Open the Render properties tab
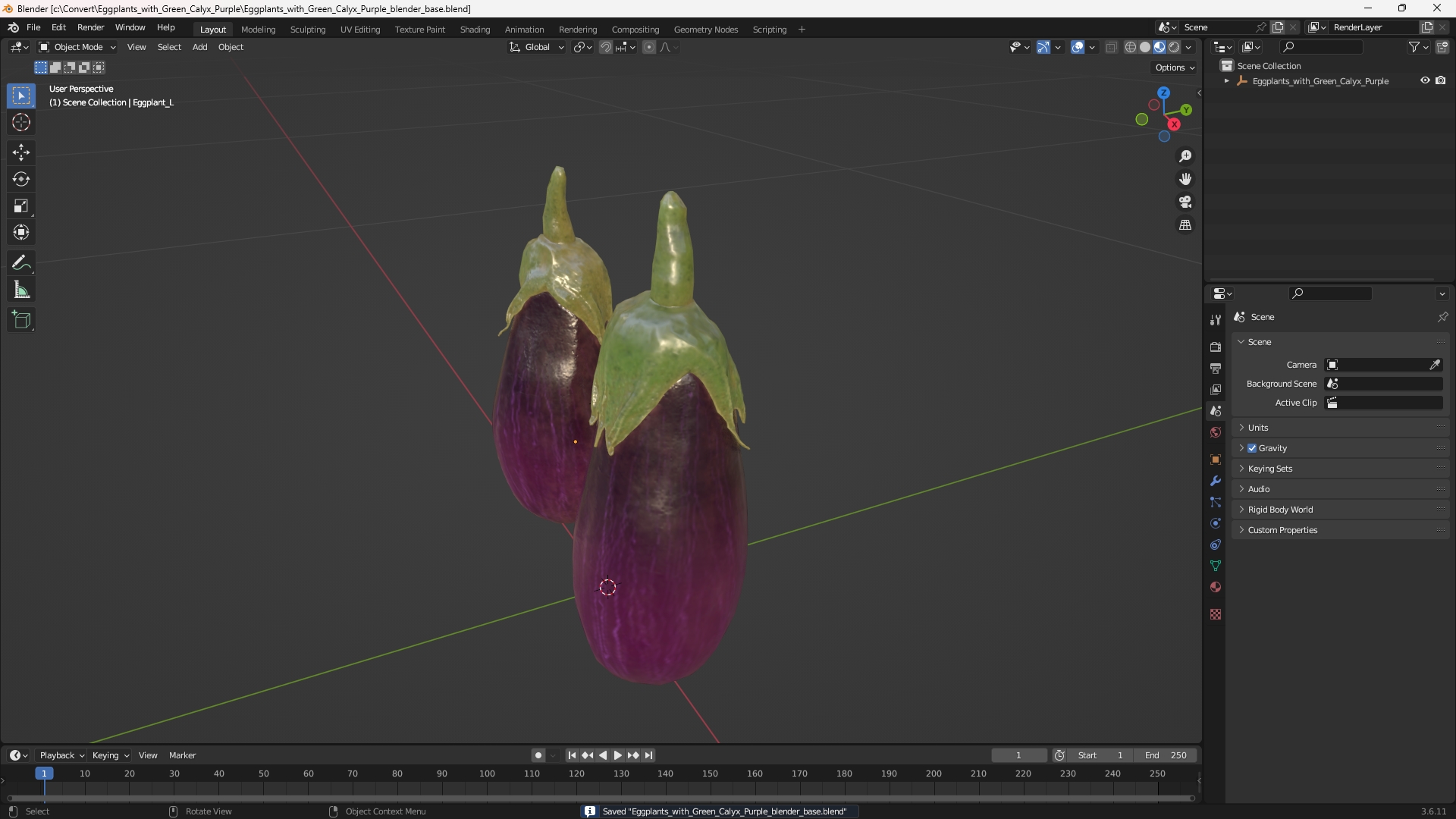Viewport: 1456px width, 819px height. 1216,347
